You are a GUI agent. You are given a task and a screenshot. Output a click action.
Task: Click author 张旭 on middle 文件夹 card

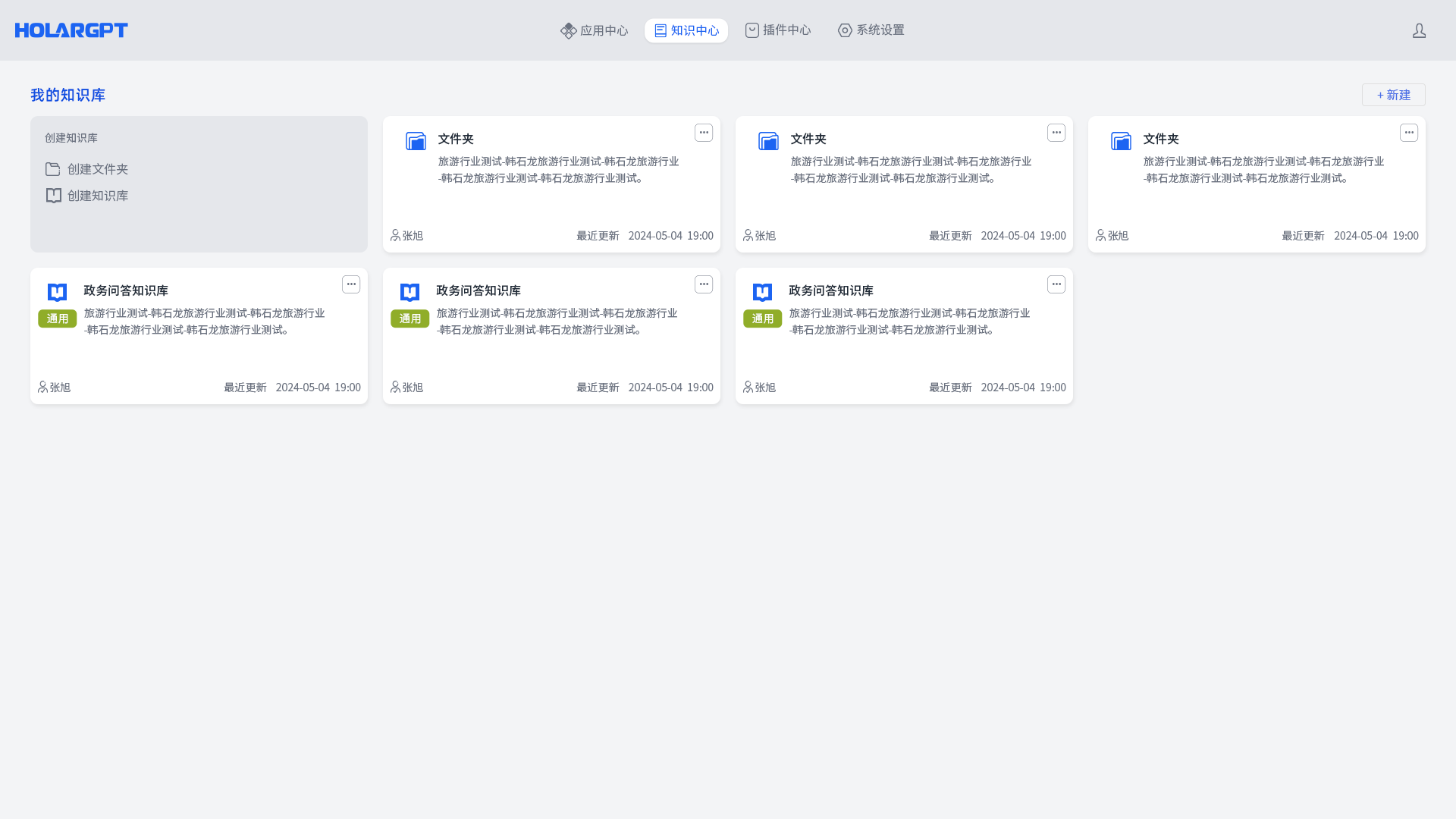pyautogui.click(x=760, y=236)
